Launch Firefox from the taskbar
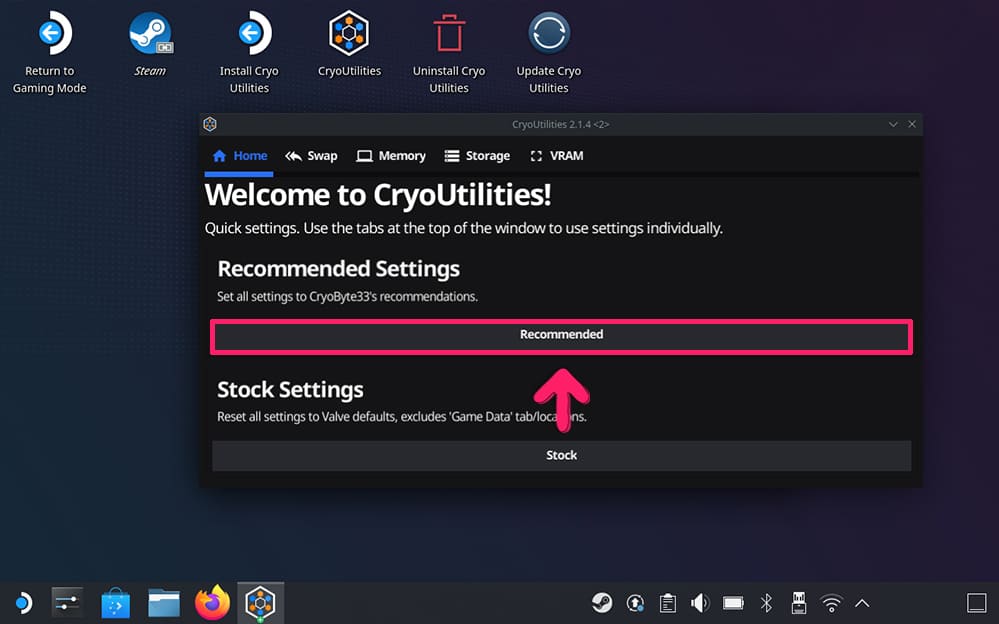Viewport: 999px width, 624px height. pyautogui.click(x=212, y=602)
